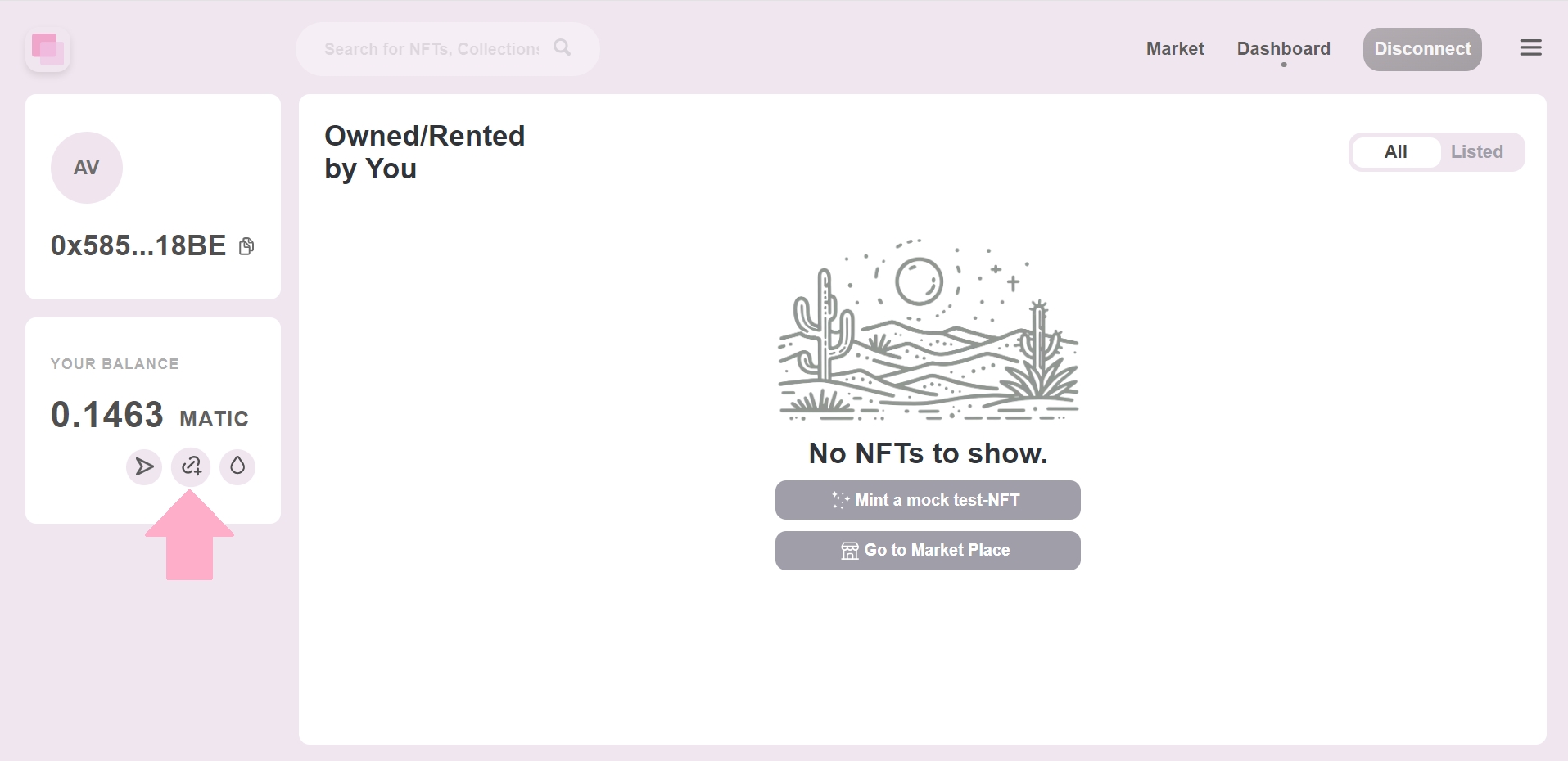Viewport: 1568px width, 761px height.
Task: Click the AV avatar circle
Action: [87, 168]
